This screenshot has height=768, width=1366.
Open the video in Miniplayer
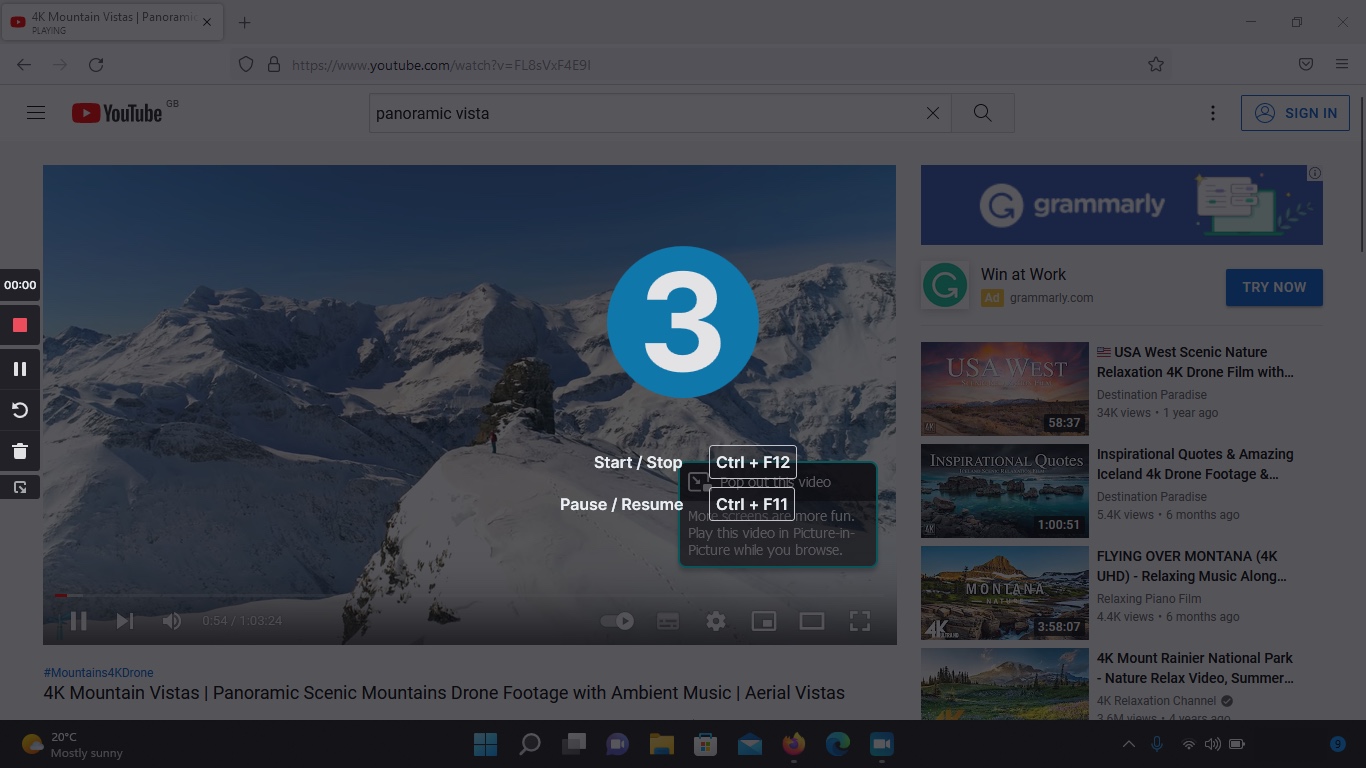coord(763,620)
